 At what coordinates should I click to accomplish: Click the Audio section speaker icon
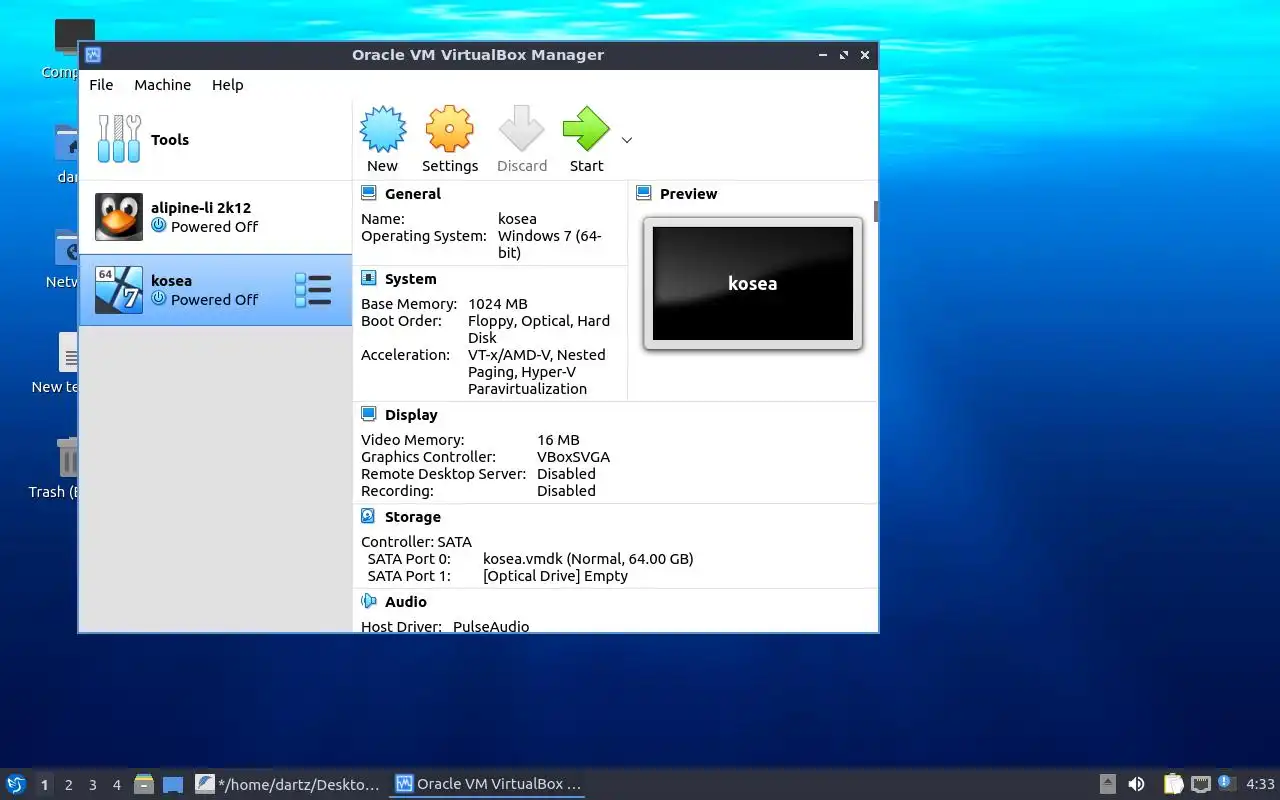369,602
